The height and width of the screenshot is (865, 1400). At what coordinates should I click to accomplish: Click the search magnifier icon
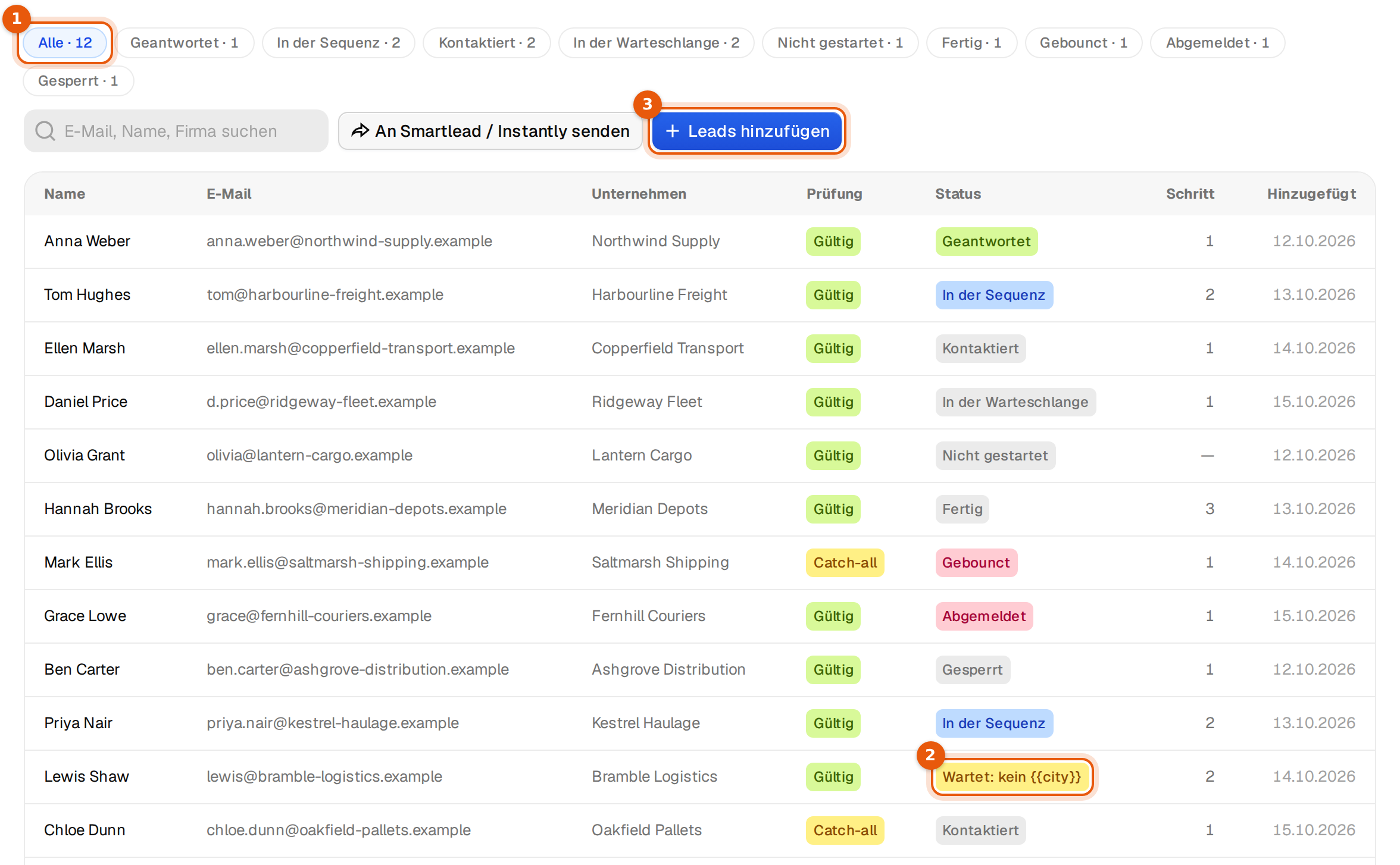coord(45,131)
